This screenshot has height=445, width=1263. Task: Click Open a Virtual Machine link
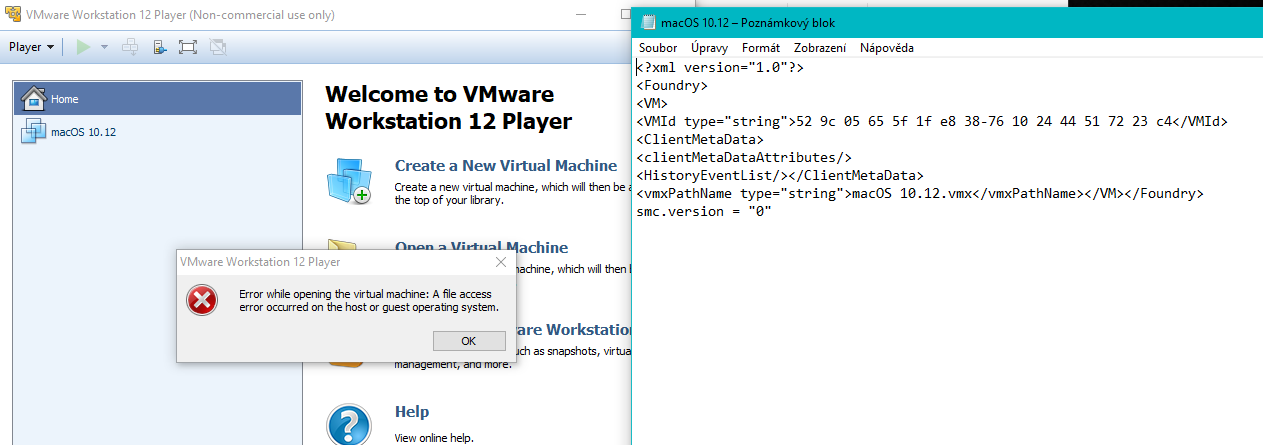pyautogui.click(x=481, y=247)
